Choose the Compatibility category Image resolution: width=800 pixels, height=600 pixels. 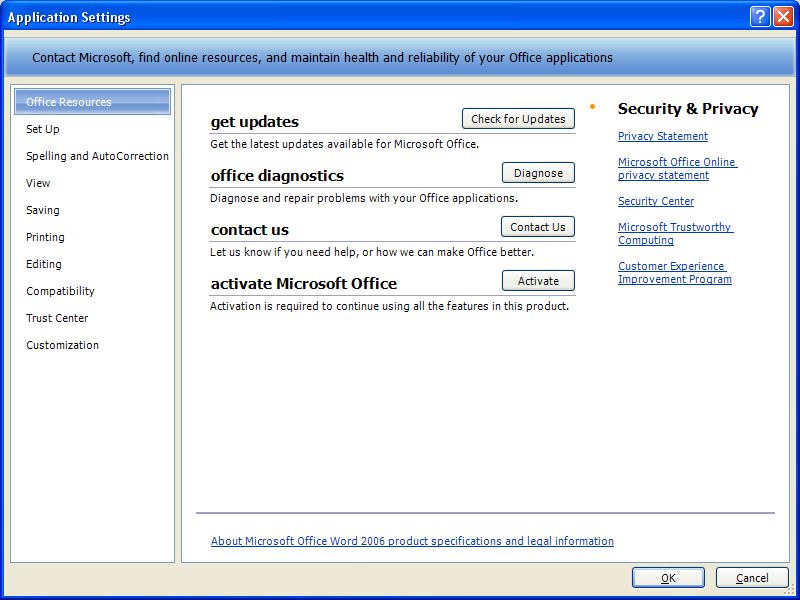[x=60, y=291]
